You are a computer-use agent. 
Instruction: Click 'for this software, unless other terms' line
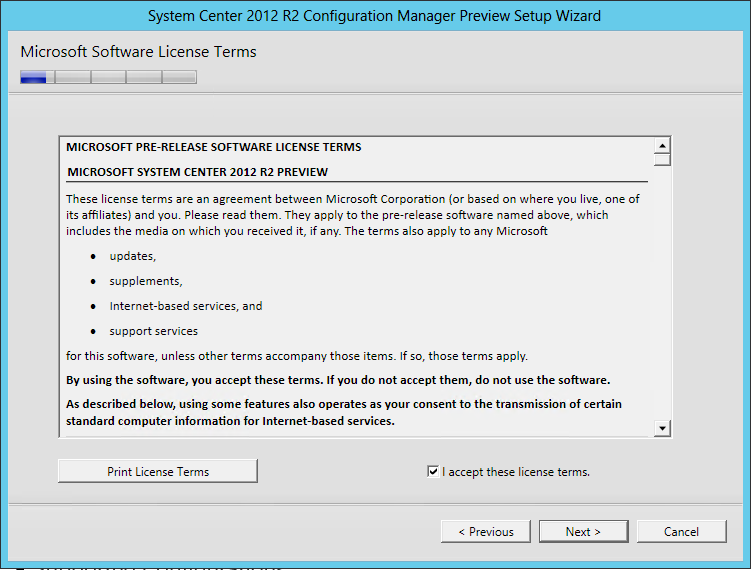tap(296, 356)
